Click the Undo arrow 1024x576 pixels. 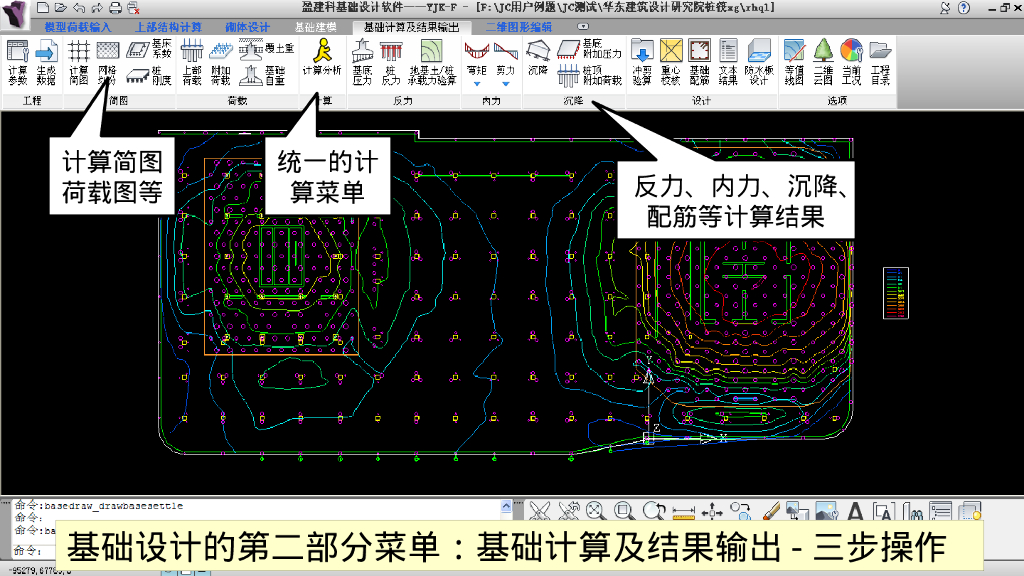click(x=79, y=8)
